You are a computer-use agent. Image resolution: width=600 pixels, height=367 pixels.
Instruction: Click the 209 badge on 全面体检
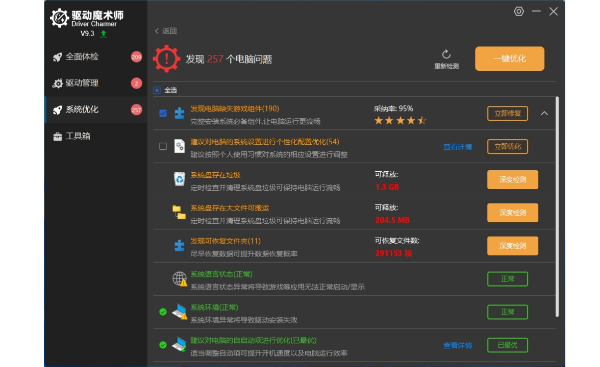136,57
